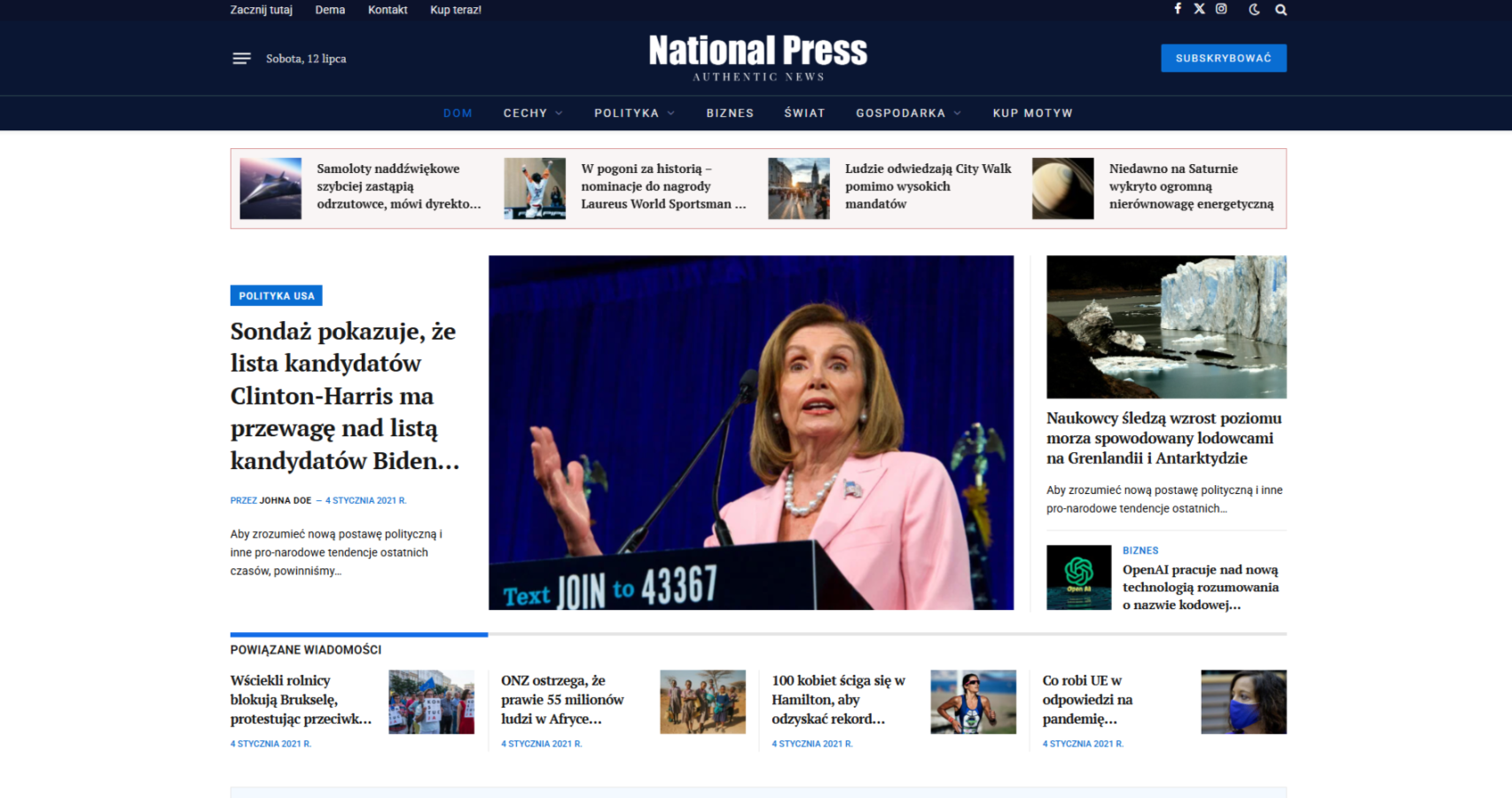Expand the POLITYKA dropdown chevron

[x=671, y=113]
